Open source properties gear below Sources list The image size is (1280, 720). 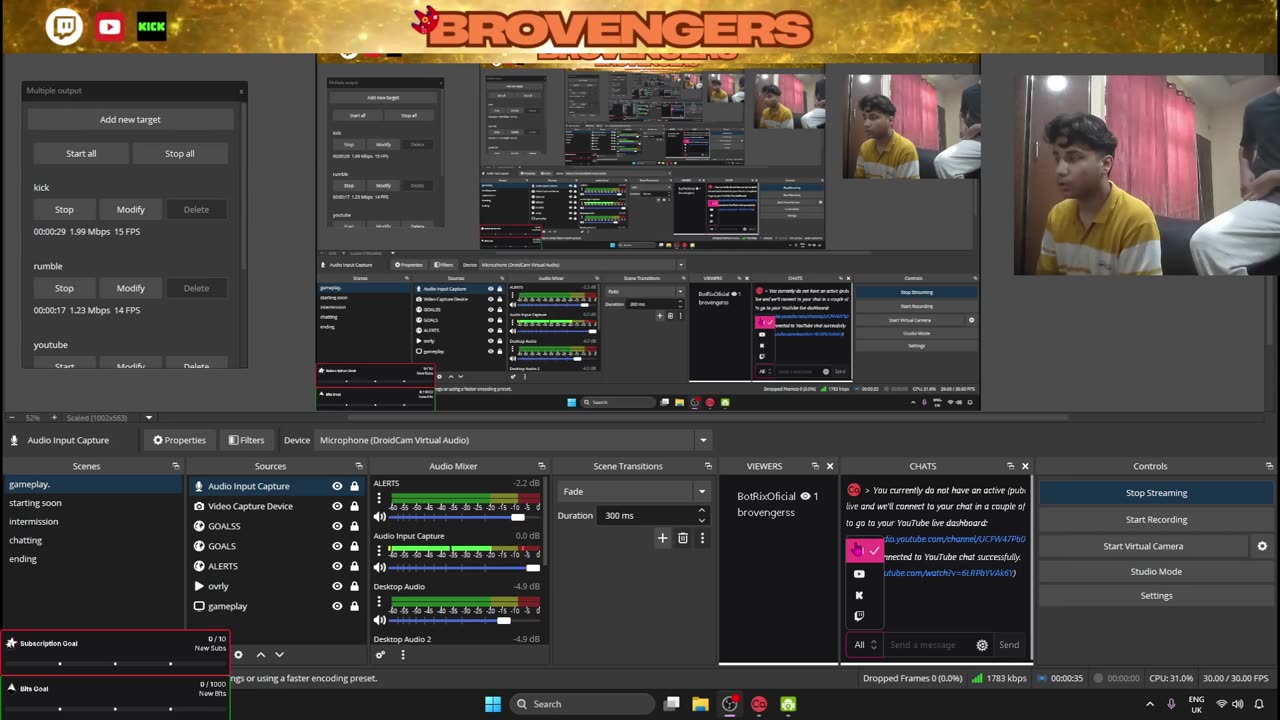(238, 655)
